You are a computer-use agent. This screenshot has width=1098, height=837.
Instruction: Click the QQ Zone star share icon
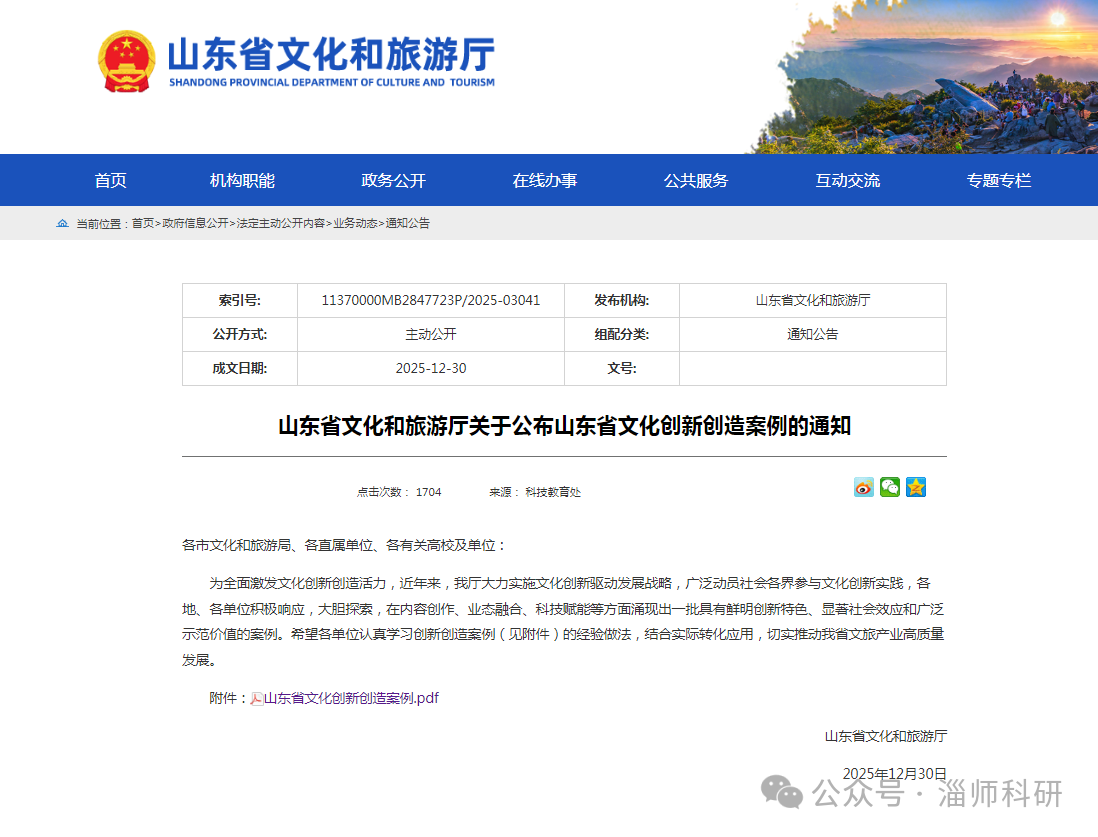click(916, 487)
